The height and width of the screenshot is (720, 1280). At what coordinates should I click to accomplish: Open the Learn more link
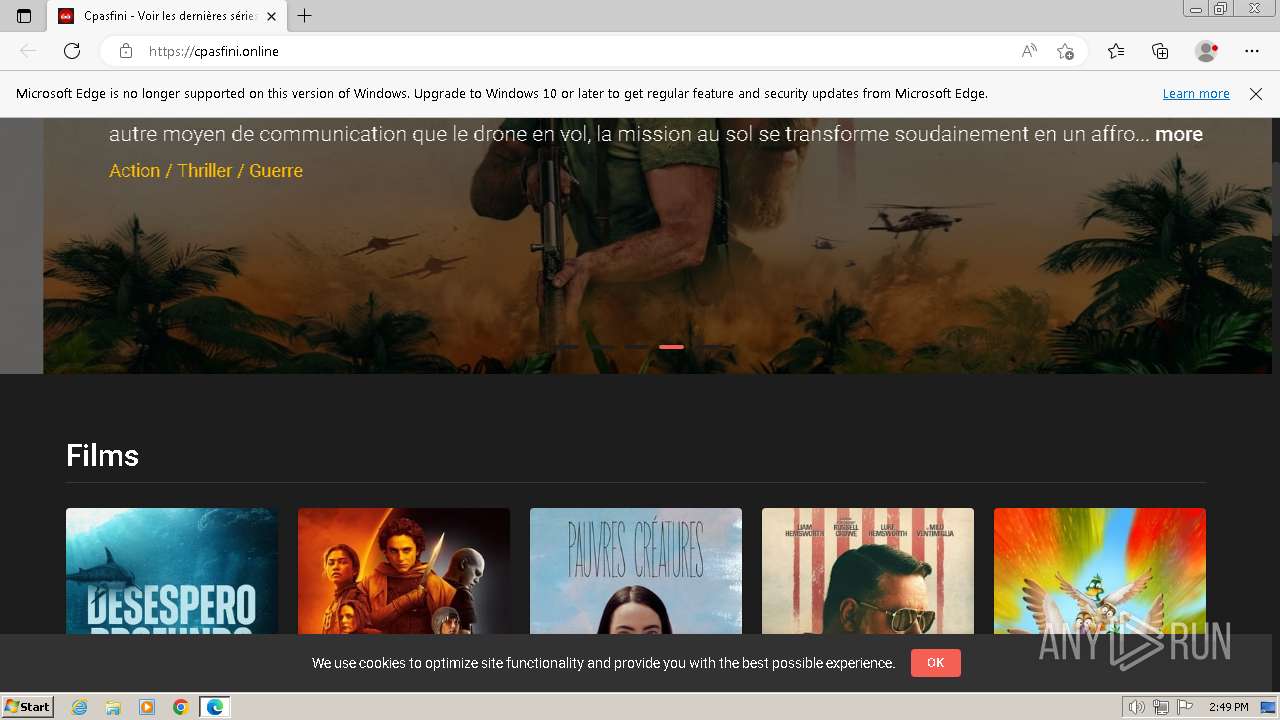click(x=1196, y=94)
